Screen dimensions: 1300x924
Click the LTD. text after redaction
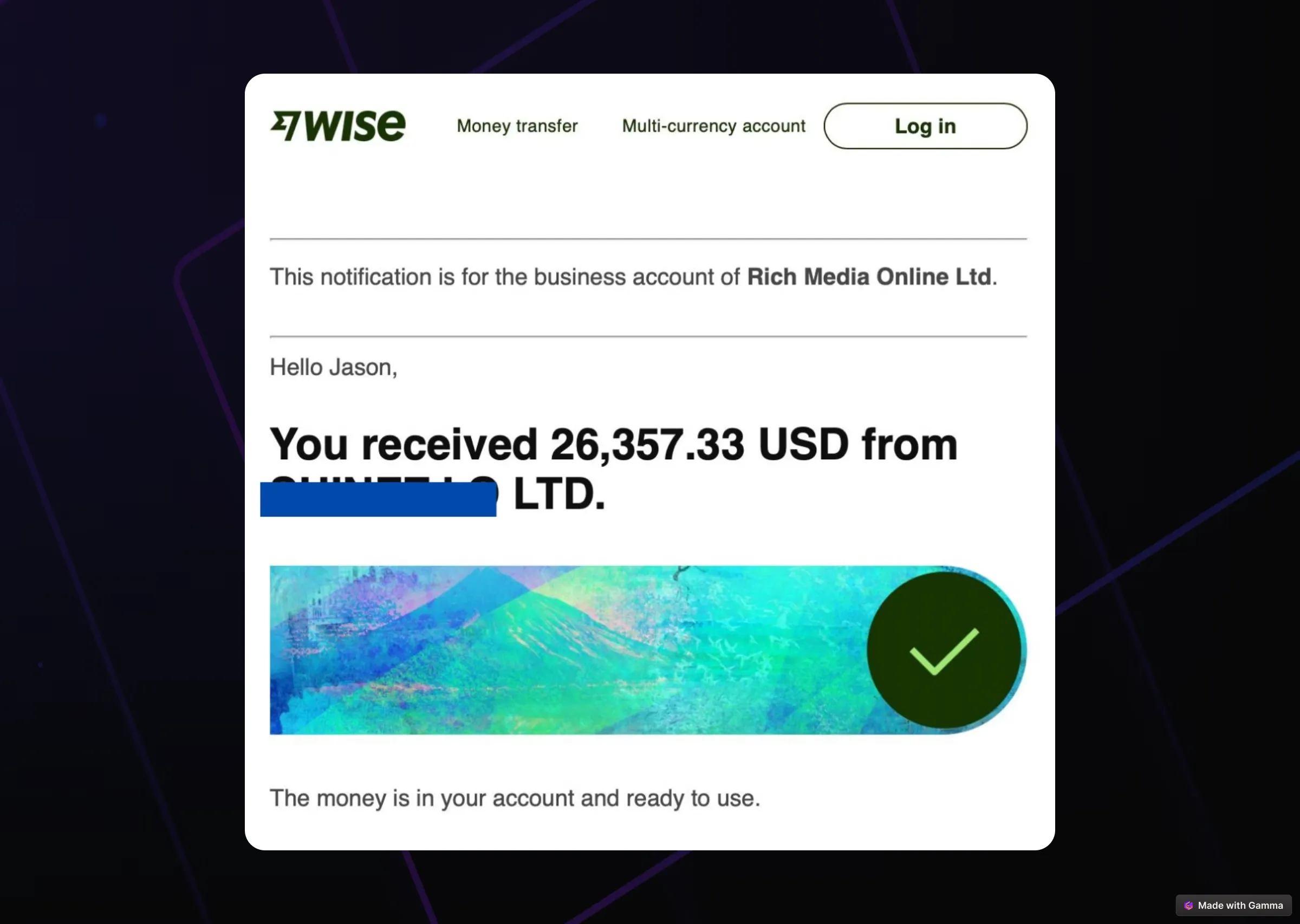click(x=559, y=493)
